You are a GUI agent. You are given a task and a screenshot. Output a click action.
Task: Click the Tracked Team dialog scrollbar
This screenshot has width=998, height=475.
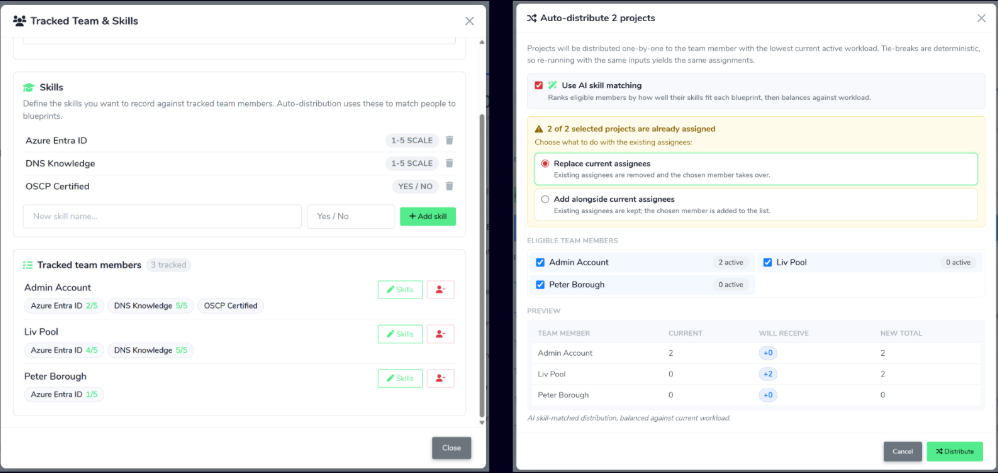coord(482,266)
